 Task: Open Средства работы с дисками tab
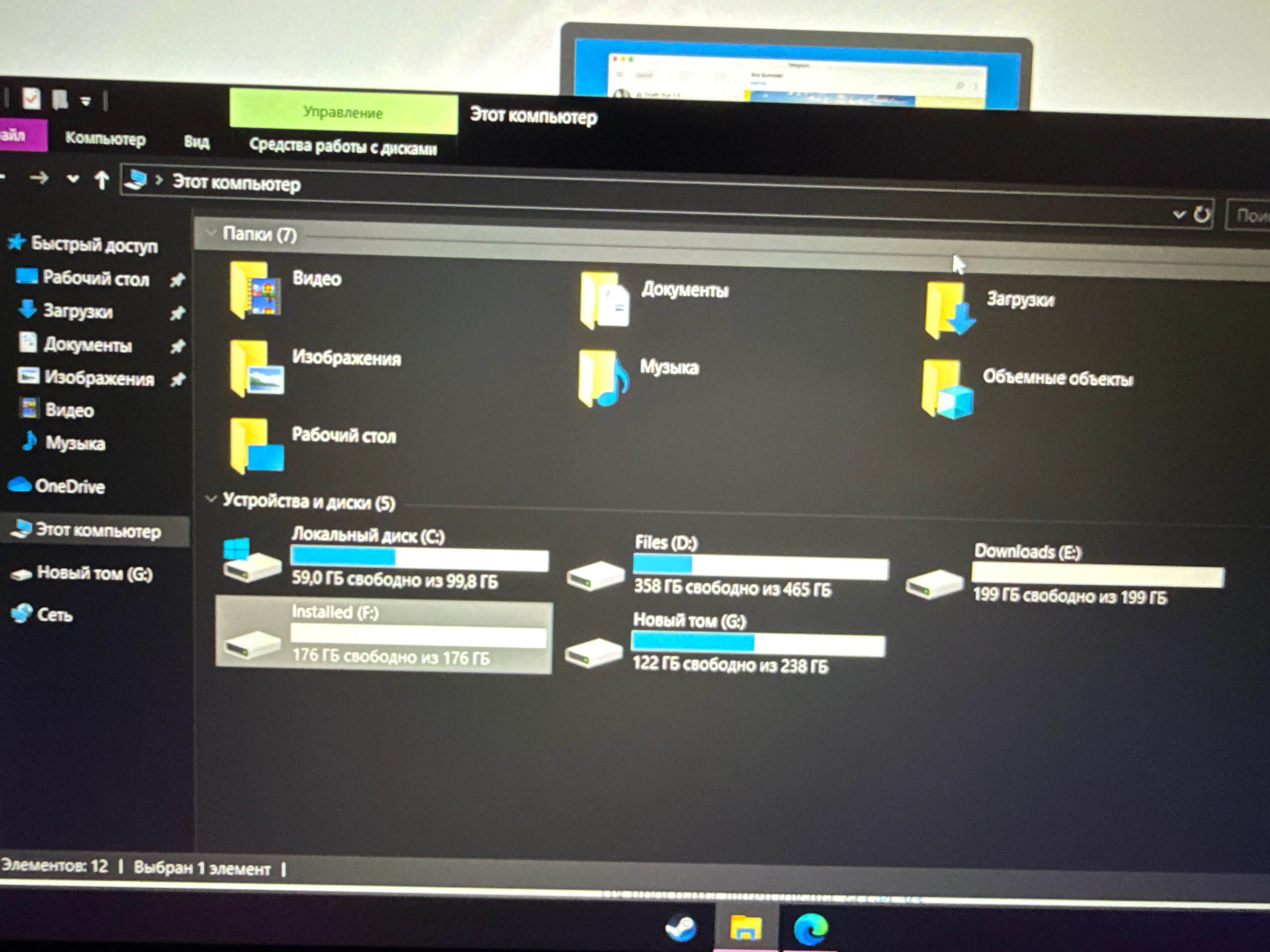(x=343, y=146)
